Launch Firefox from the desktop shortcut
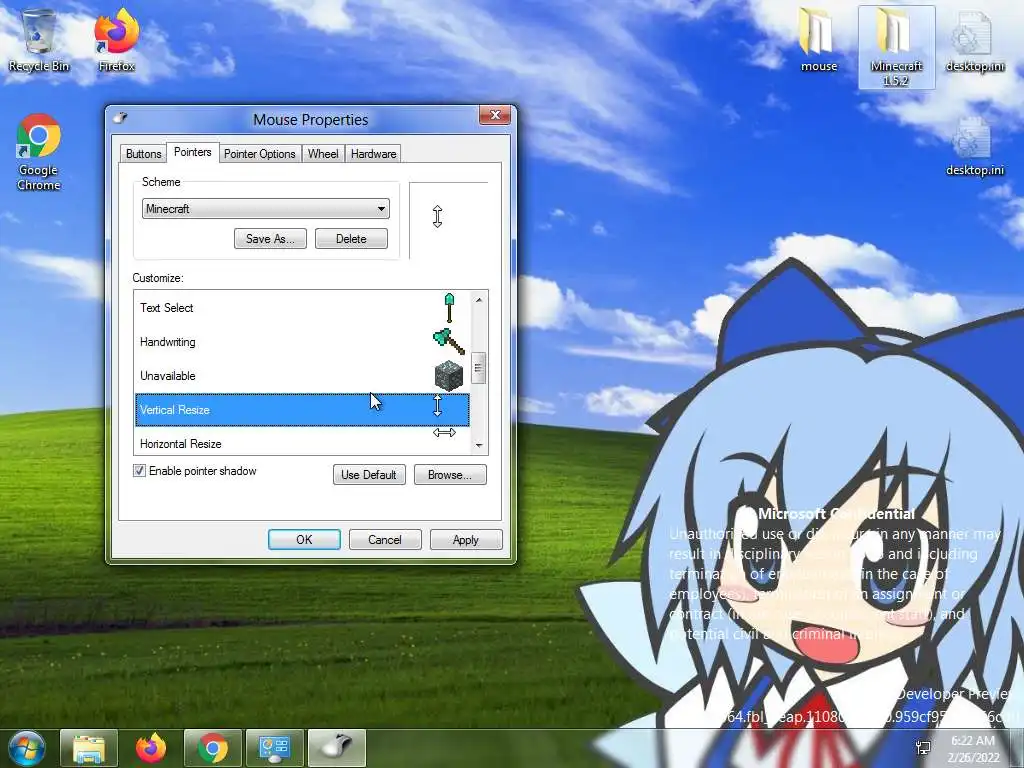The image size is (1024, 768). click(x=117, y=40)
